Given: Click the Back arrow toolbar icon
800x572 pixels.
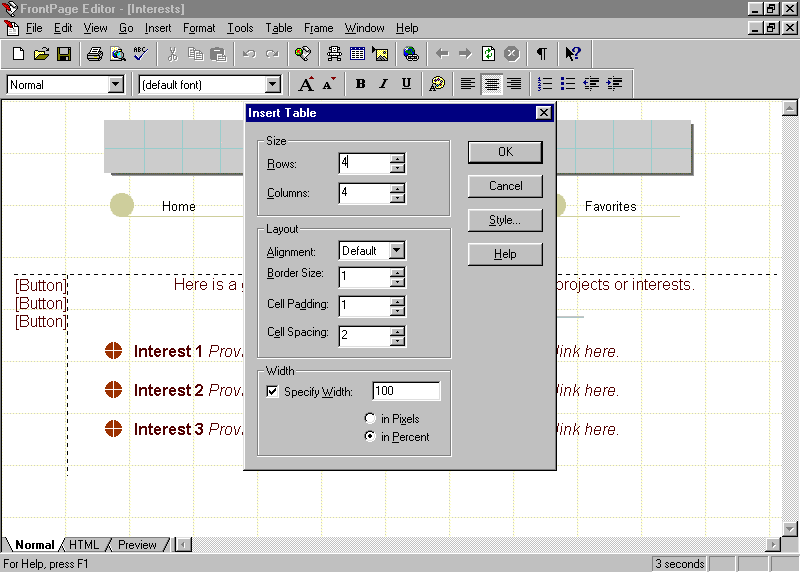Looking at the screenshot, I should pyautogui.click(x=442, y=54).
